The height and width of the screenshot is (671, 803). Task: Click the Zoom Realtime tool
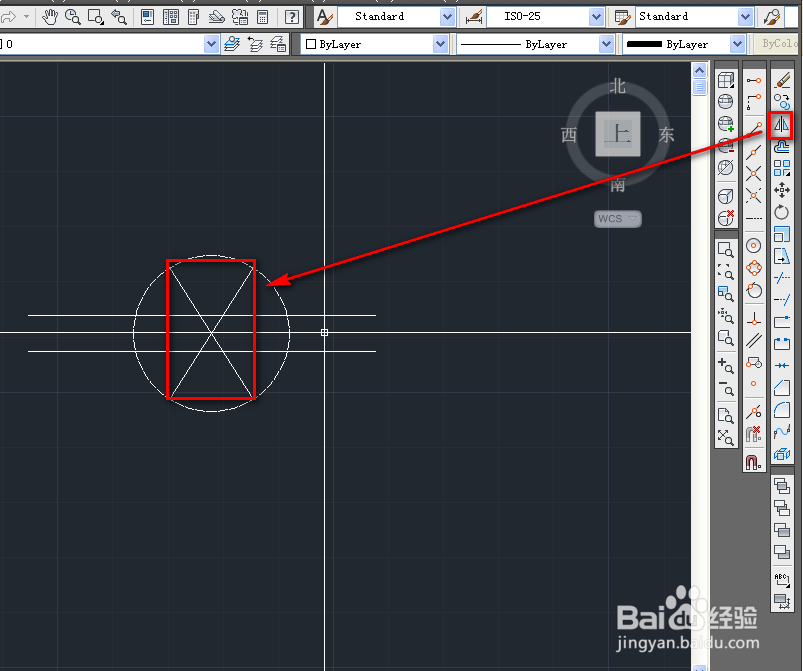point(73,17)
